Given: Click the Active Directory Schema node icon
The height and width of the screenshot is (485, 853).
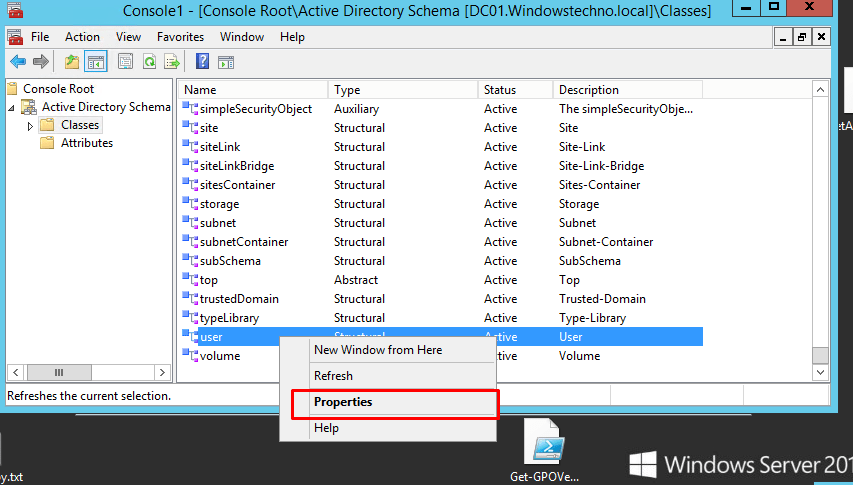Looking at the screenshot, I should (29, 107).
